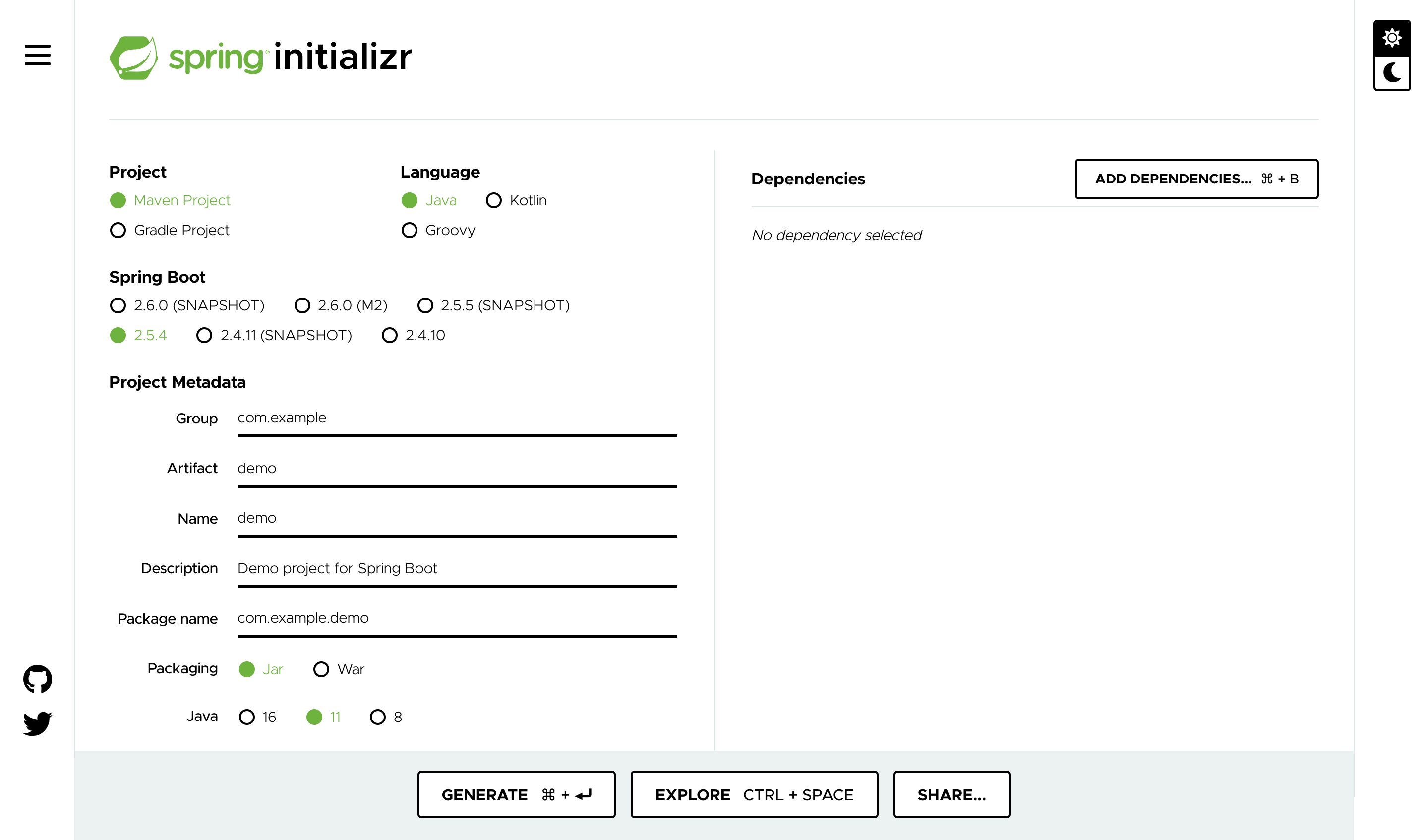Switch to light theme with sun icon
1428x840 pixels.
(x=1392, y=38)
